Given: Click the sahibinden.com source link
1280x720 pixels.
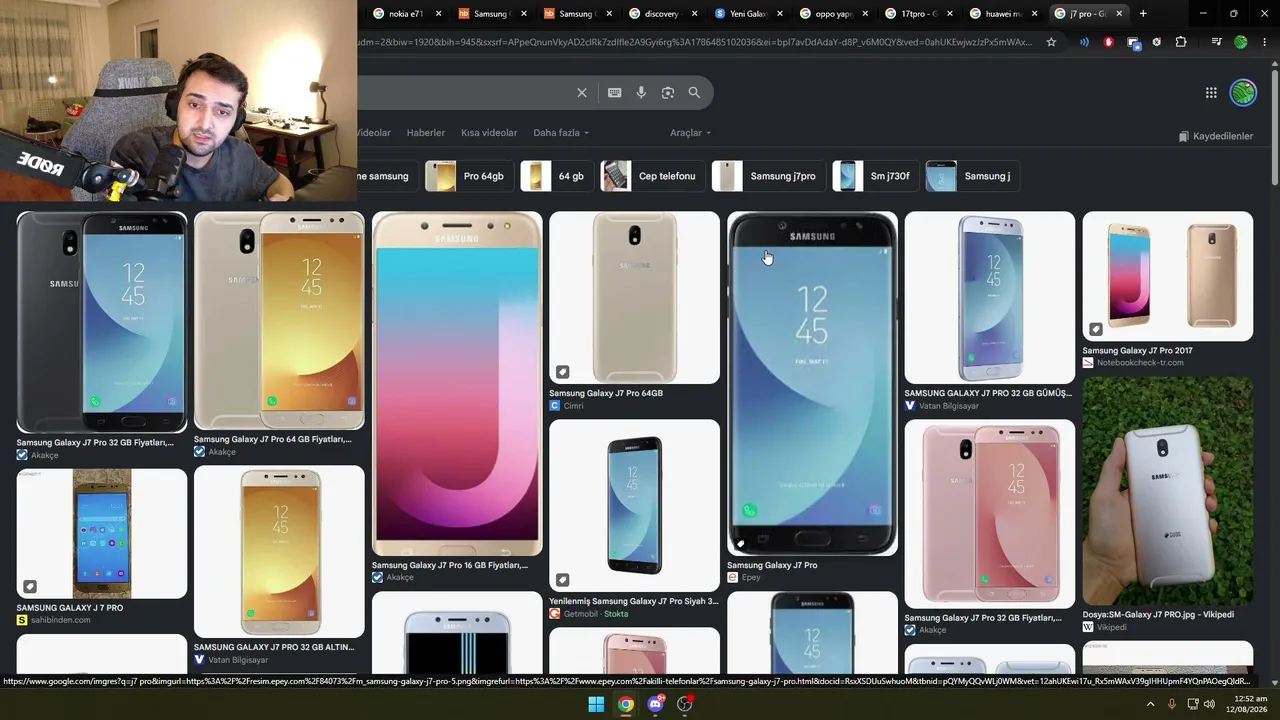Looking at the screenshot, I should tap(53, 620).
